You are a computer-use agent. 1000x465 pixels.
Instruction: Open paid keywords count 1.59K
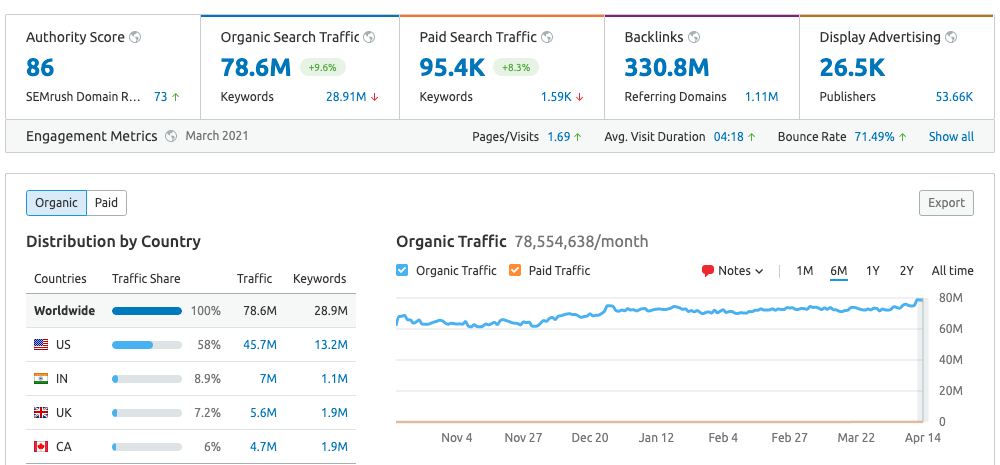coord(555,97)
